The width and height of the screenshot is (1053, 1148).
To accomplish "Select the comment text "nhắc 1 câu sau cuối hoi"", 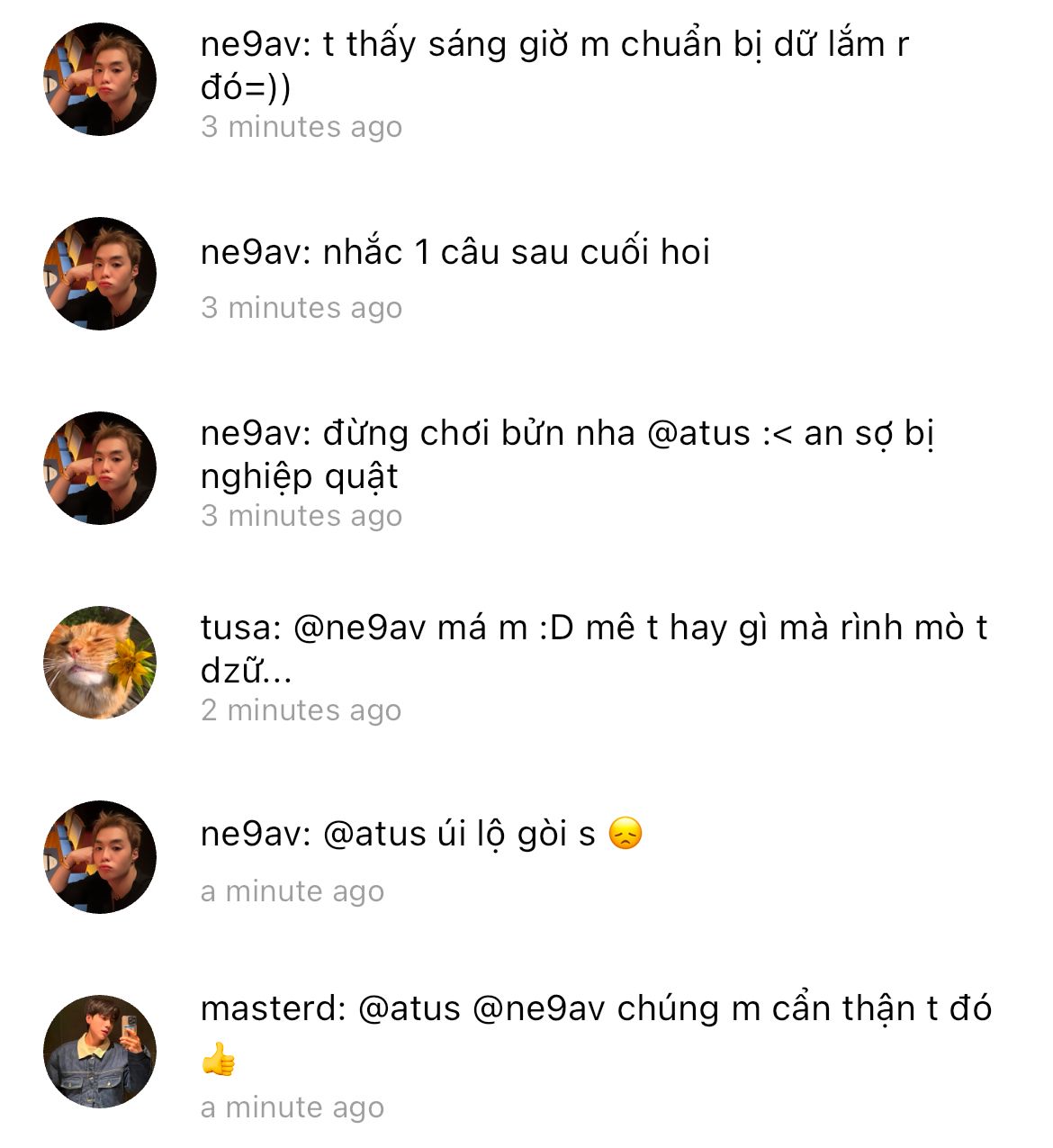I will coord(517,253).
